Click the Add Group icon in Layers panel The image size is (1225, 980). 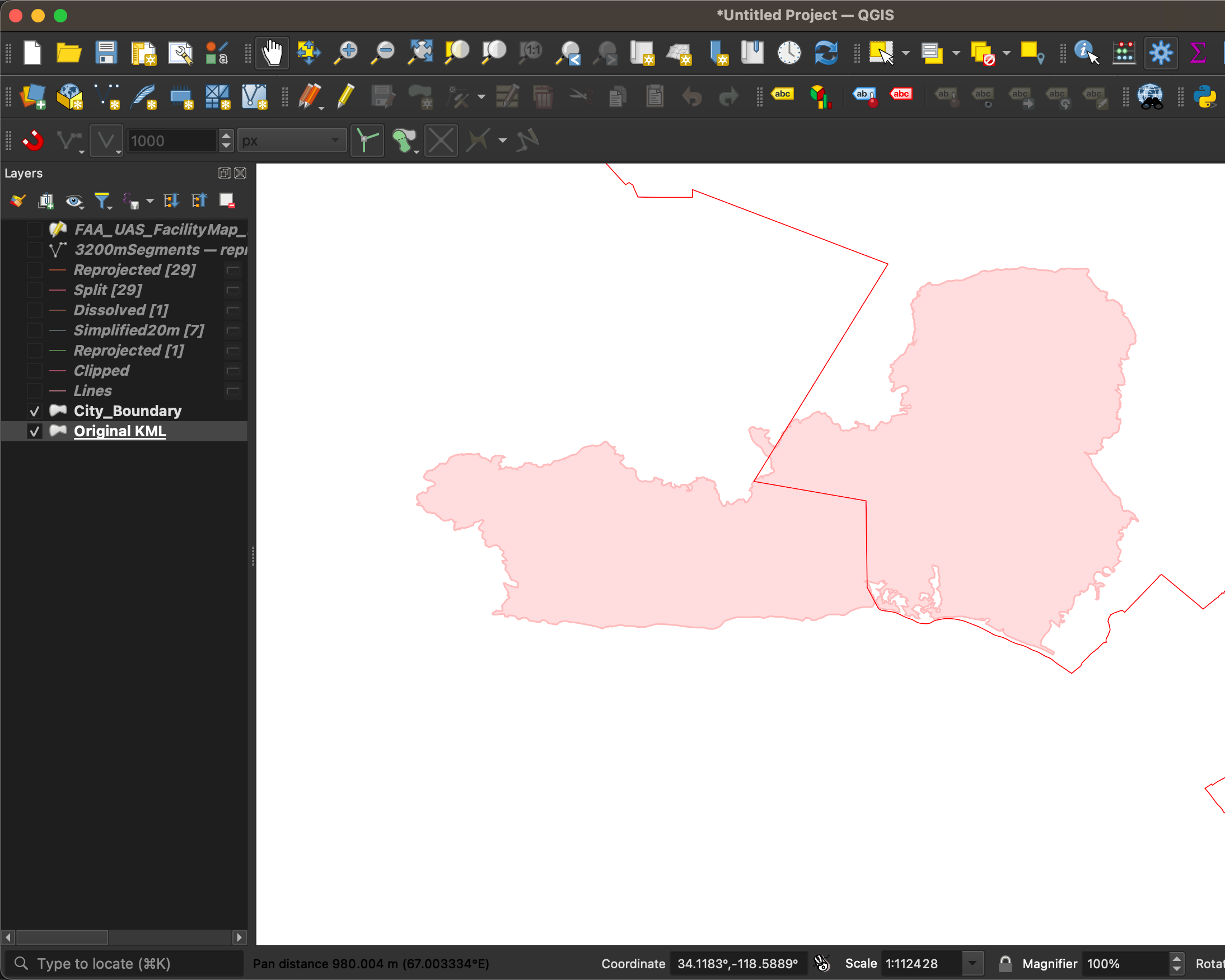(45, 201)
